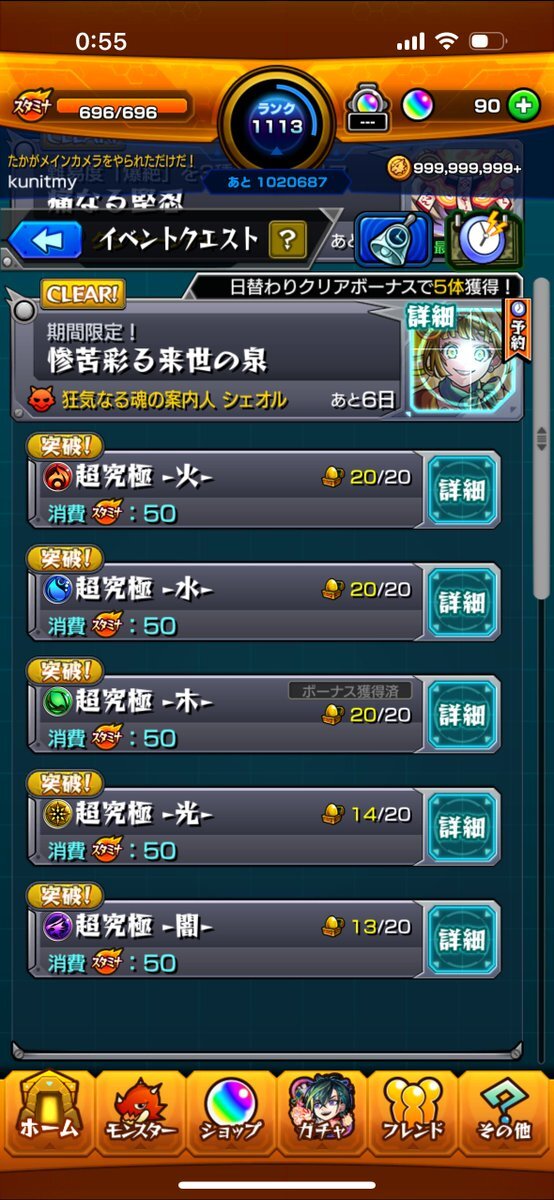This screenshot has width=554, height=1200.
Task: Click the quest list scrollbar handle
Action: (x=541, y=438)
